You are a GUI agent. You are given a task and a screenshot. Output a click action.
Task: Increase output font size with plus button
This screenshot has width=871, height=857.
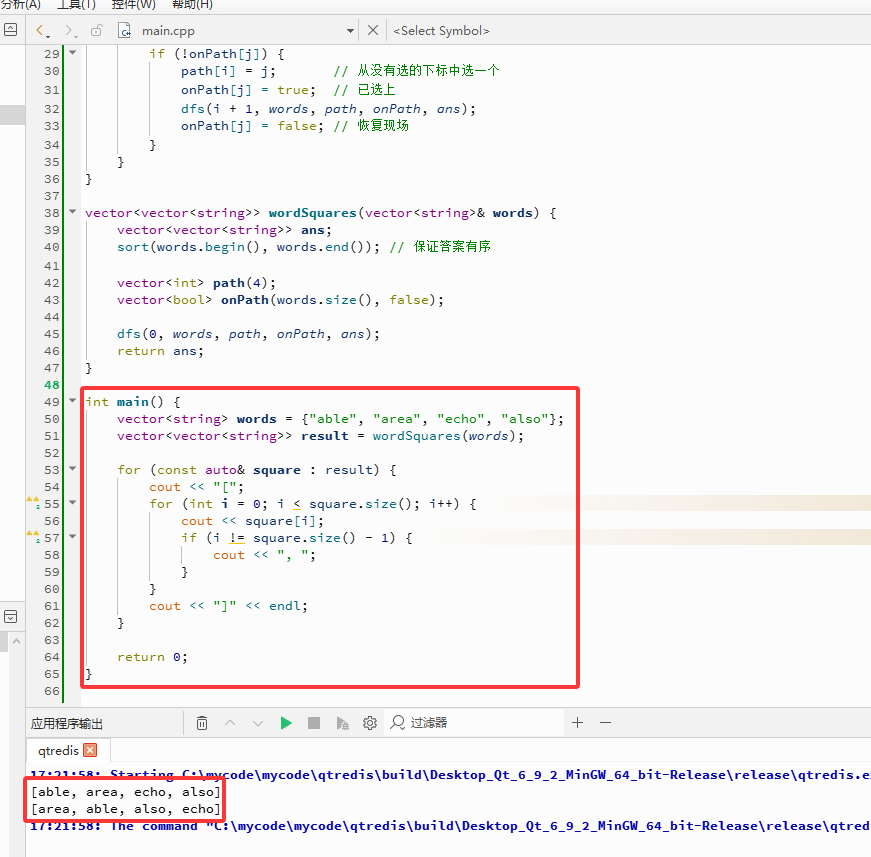[578, 722]
